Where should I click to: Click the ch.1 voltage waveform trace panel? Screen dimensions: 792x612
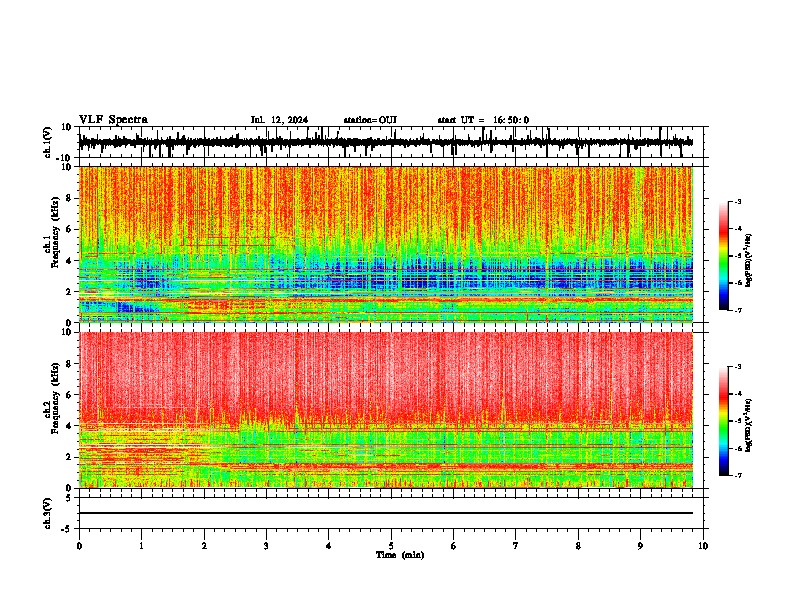391,142
